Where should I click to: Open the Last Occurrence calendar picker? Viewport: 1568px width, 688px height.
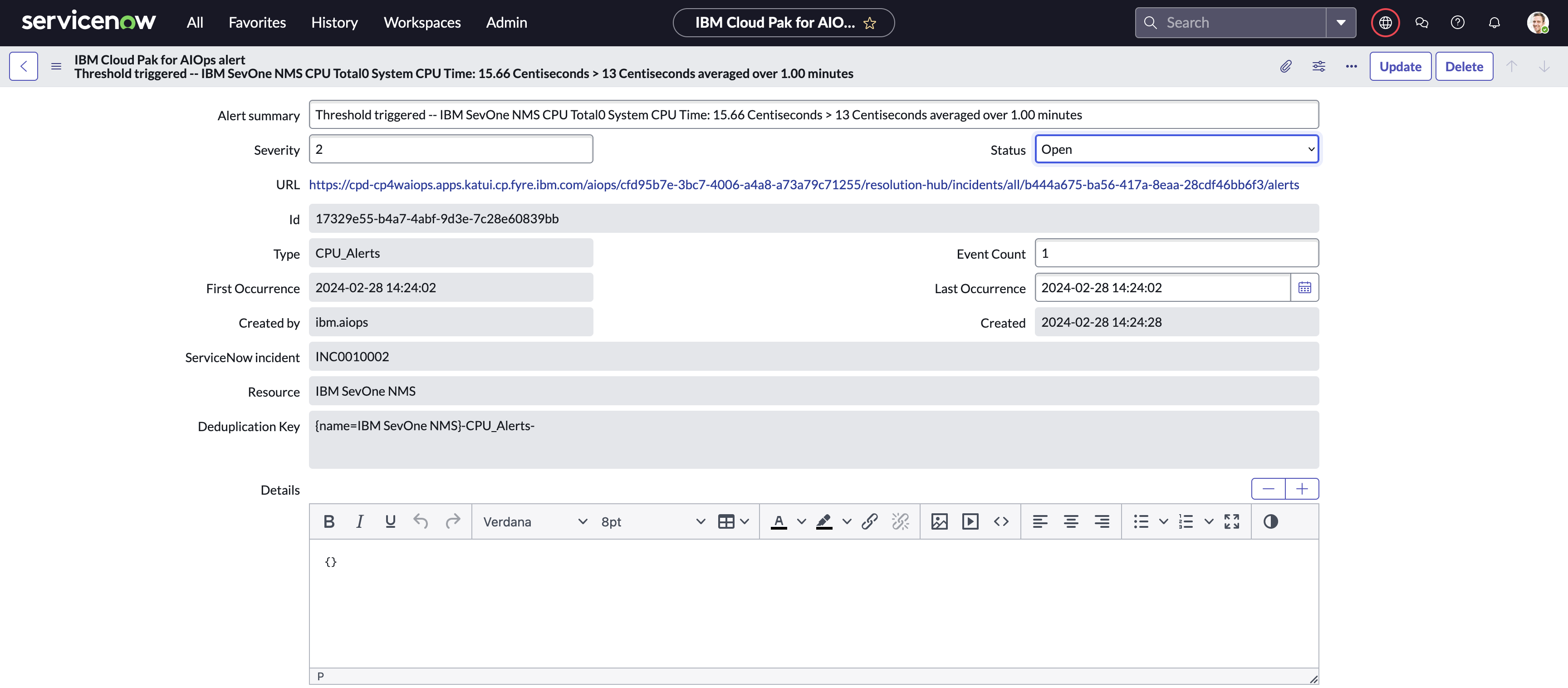1304,287
